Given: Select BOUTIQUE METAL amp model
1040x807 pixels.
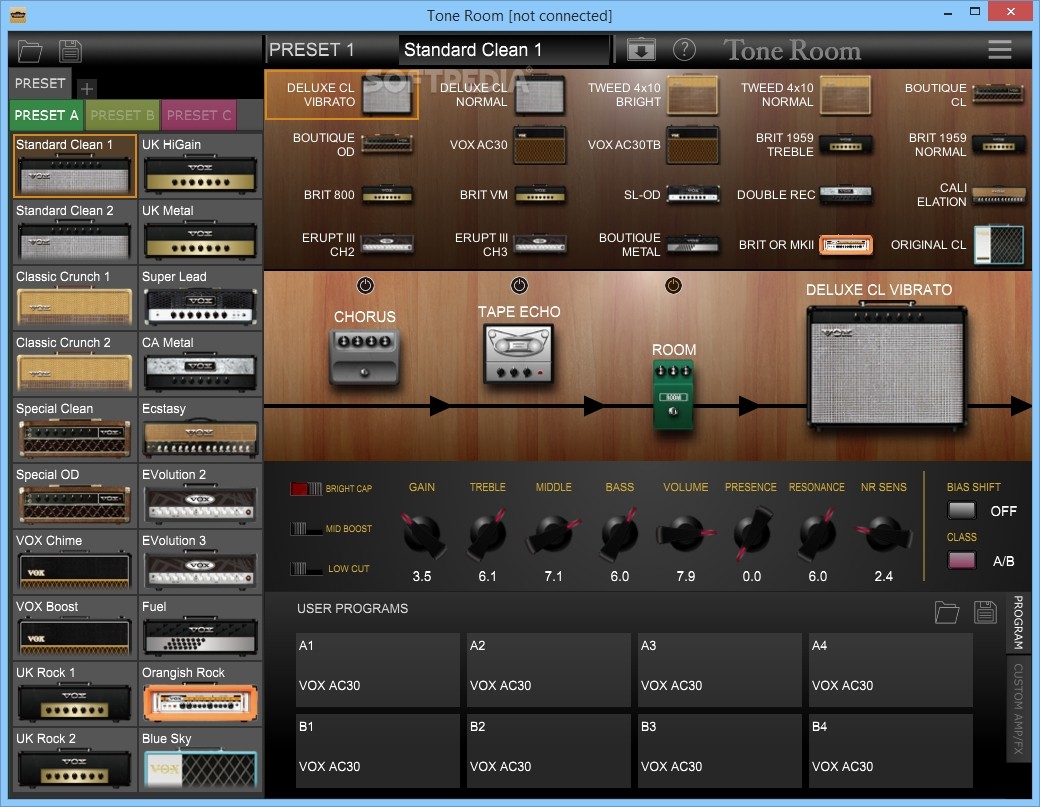Looking at the screenshot, I should point(659,245).
